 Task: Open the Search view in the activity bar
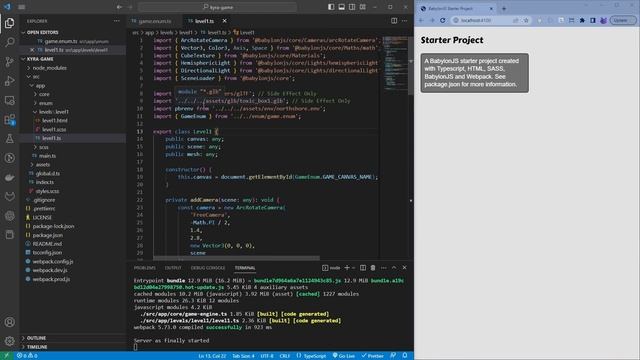[9, 42]
